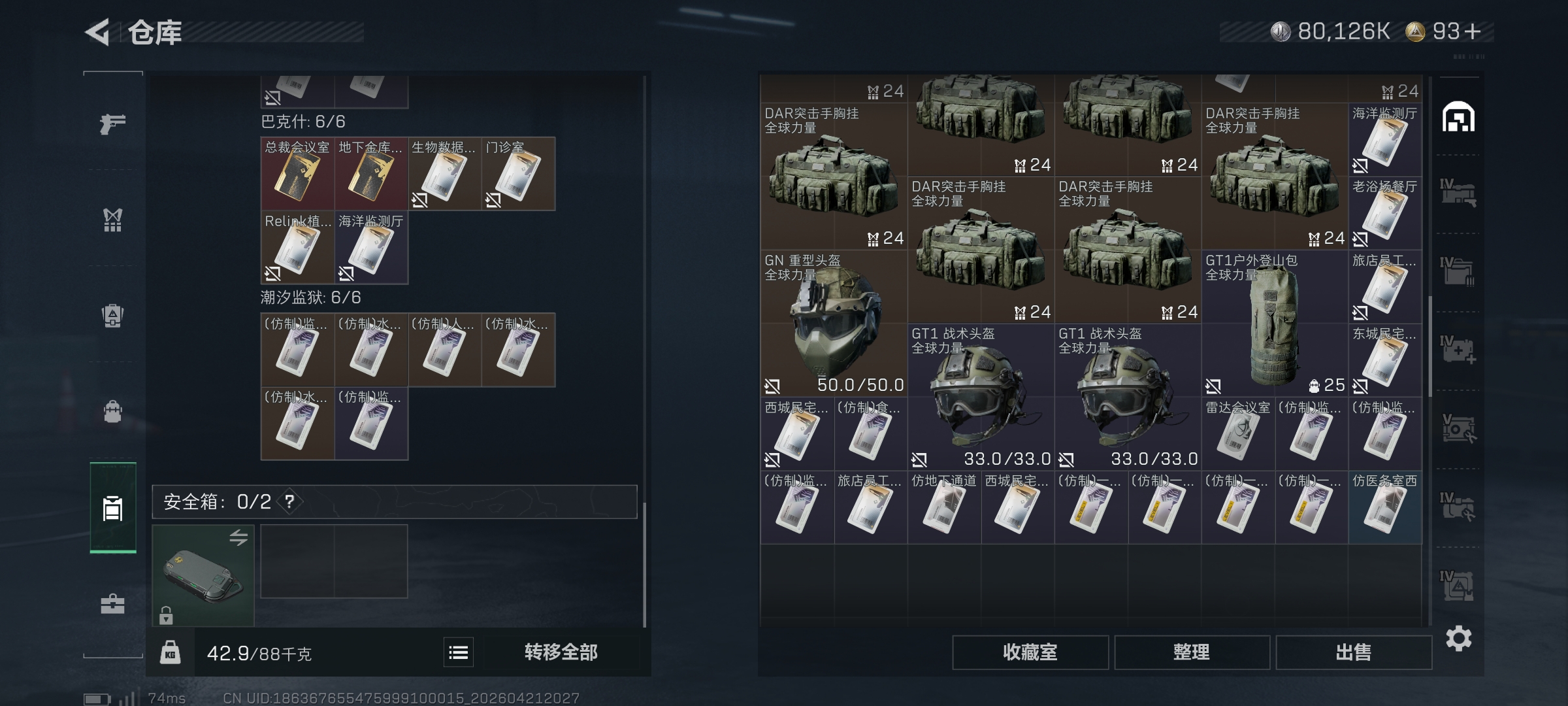Select the main stash tab icon
Viewport: 1568px width, 706px height.
coord(1458,117)
